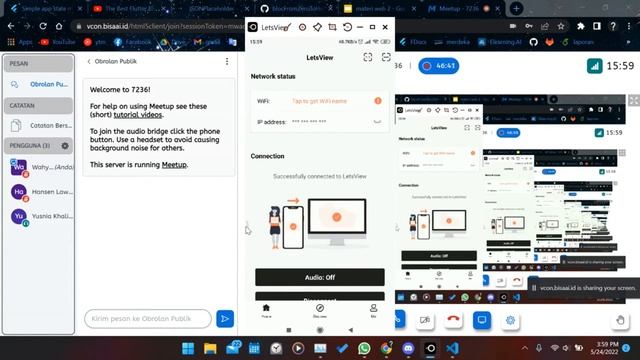Switch to JSONPlaceholder browser tab

click(211, 9)
